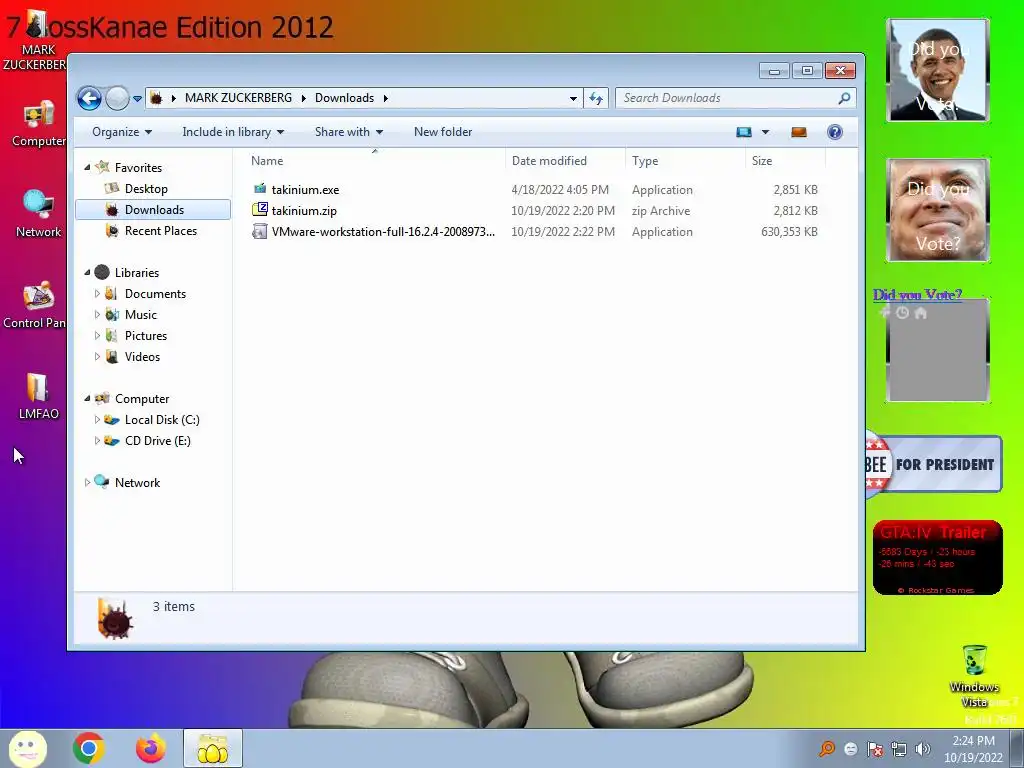This screenshot has width=1024, height=768.
Task: Expand the Pictures library
Action: (97, 336)
